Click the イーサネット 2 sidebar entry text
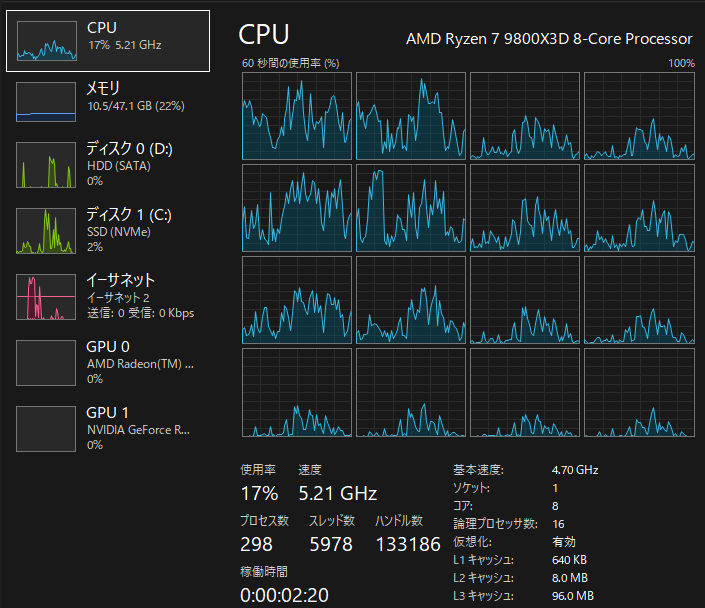 [x=118, y=297]
